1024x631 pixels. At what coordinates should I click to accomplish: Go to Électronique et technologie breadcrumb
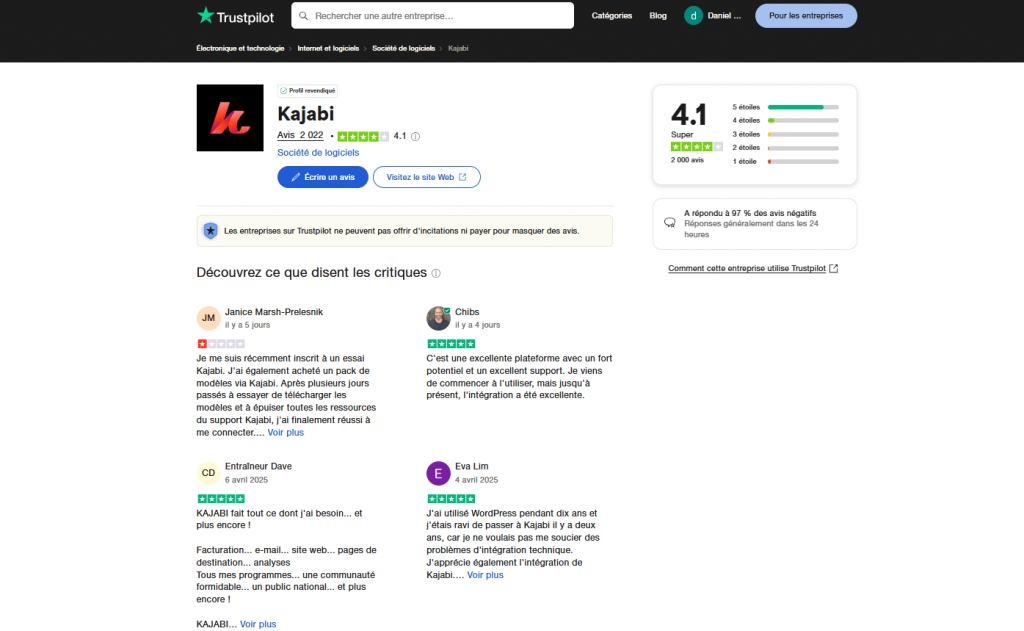point(240,48)
